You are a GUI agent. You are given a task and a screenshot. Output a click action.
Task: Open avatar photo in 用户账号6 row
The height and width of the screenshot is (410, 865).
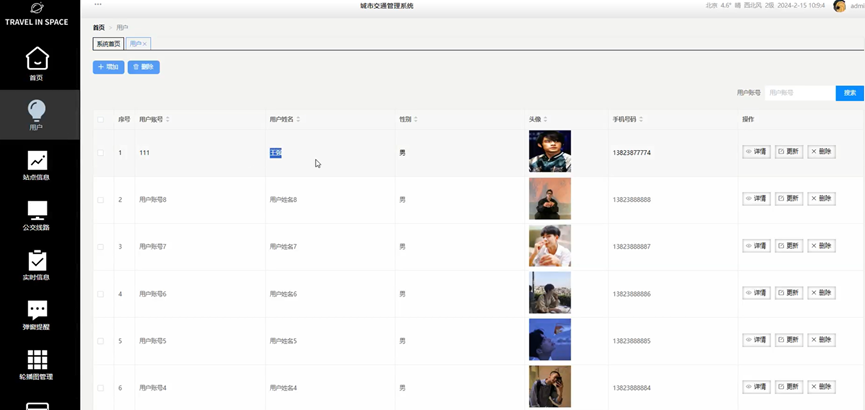(550, 292)
